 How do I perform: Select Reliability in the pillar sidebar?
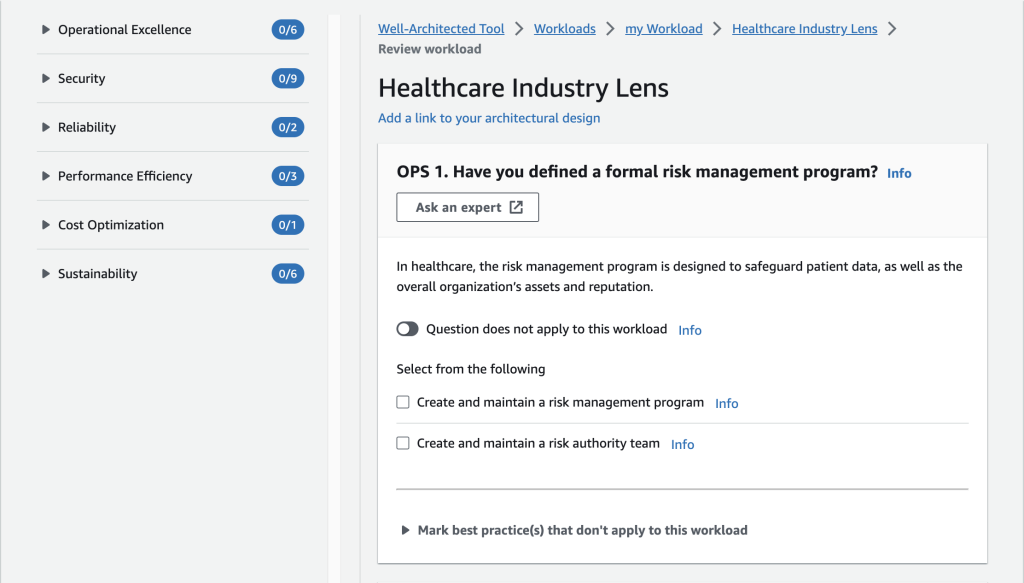pyautogui.click(x=89, y=127)
